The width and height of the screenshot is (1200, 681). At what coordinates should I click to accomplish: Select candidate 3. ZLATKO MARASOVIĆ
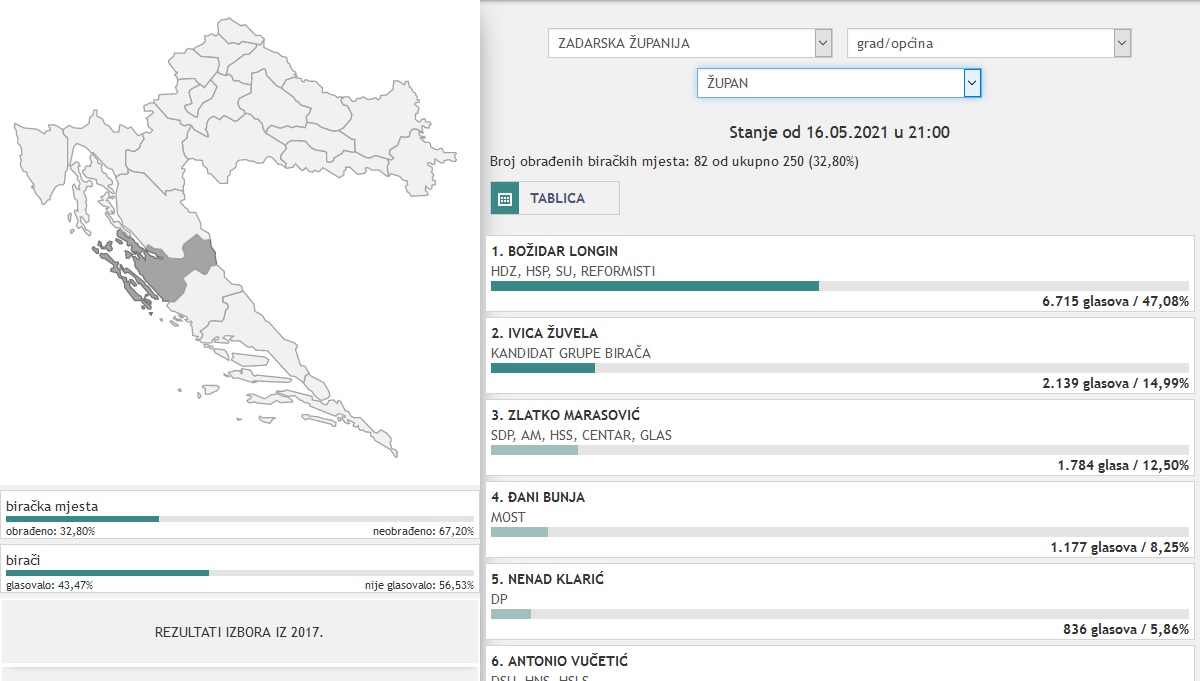click(x=565, y=415)
